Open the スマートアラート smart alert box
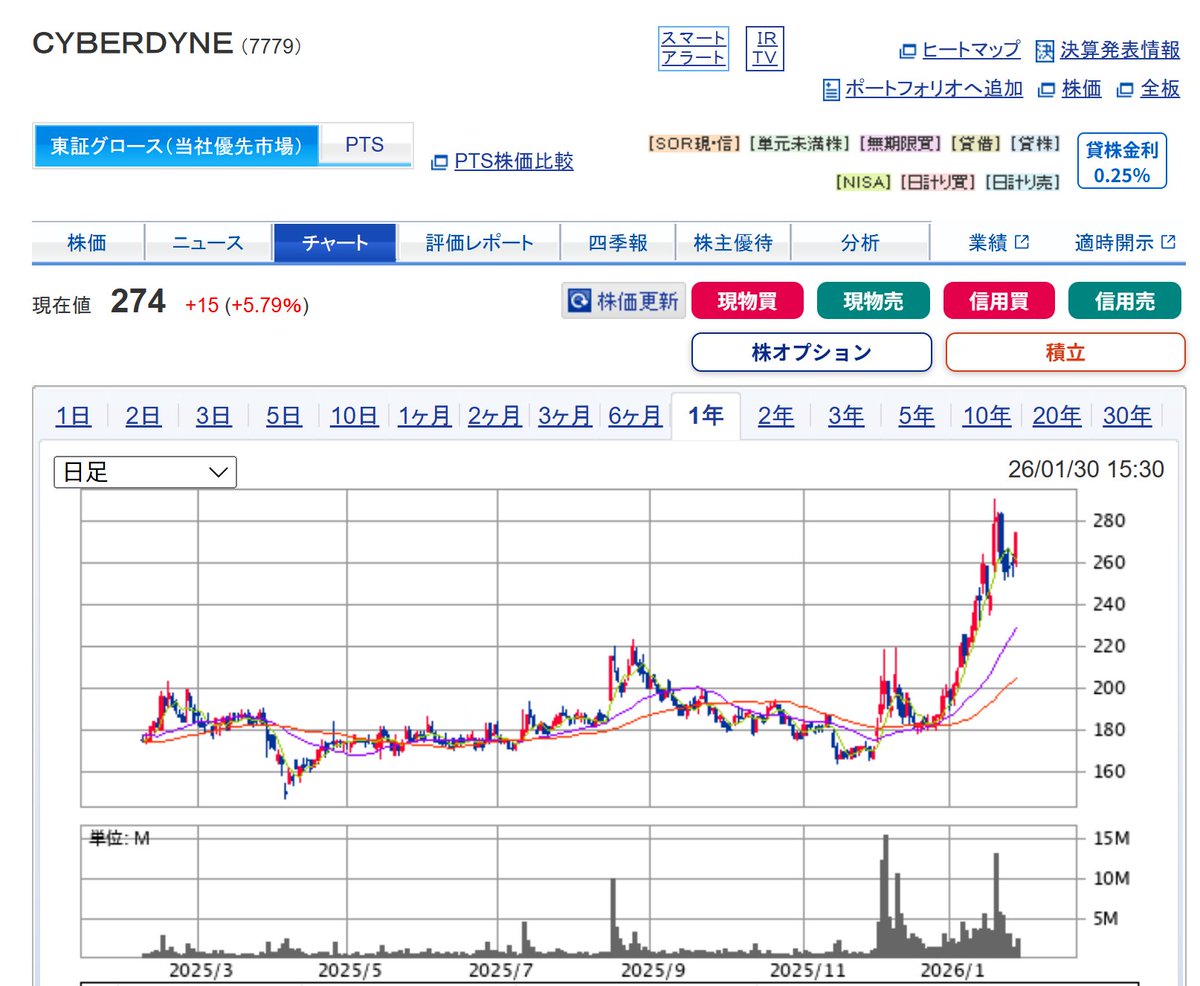This screenshot has width=1200, height=986. (693, 48)
